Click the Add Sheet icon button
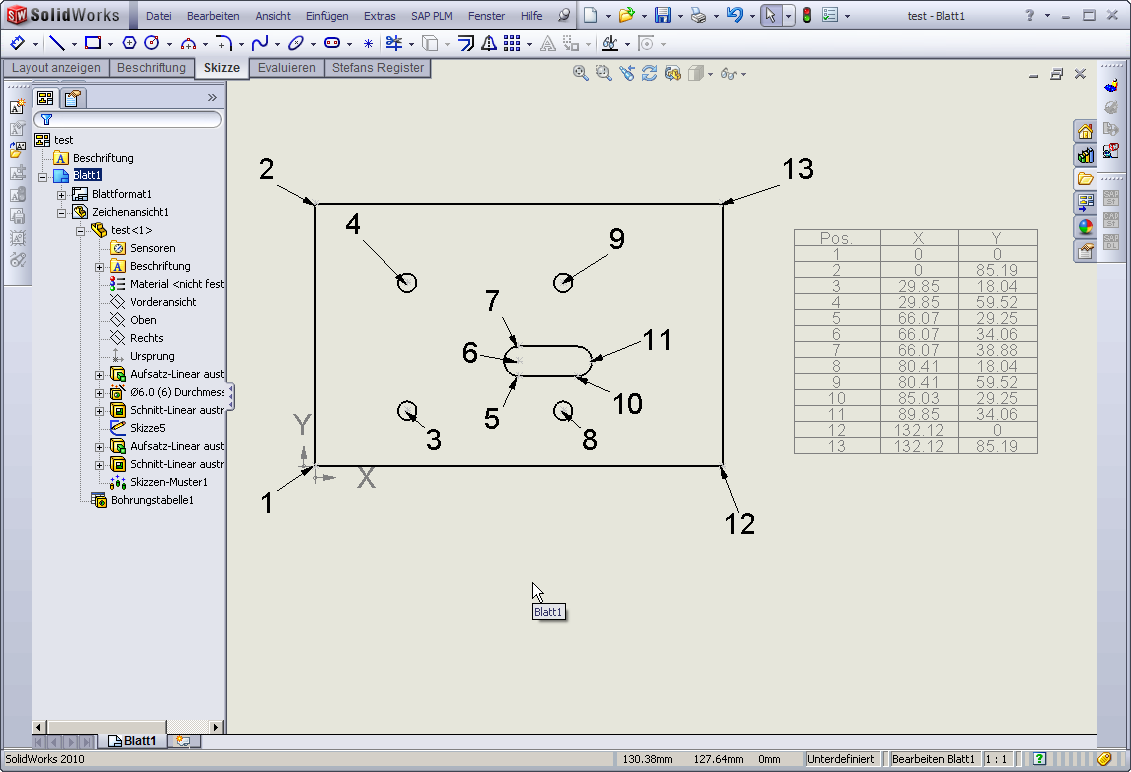Image resolution: width=1131 pixels, height=772 pixels. (x=183, y=741)
